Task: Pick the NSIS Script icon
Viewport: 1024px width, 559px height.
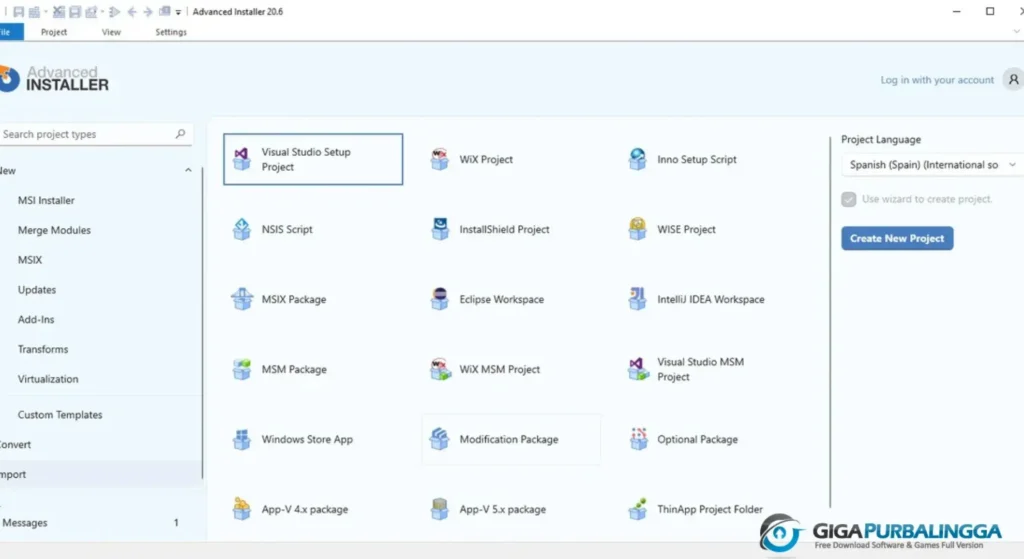Action: point(242,229)
